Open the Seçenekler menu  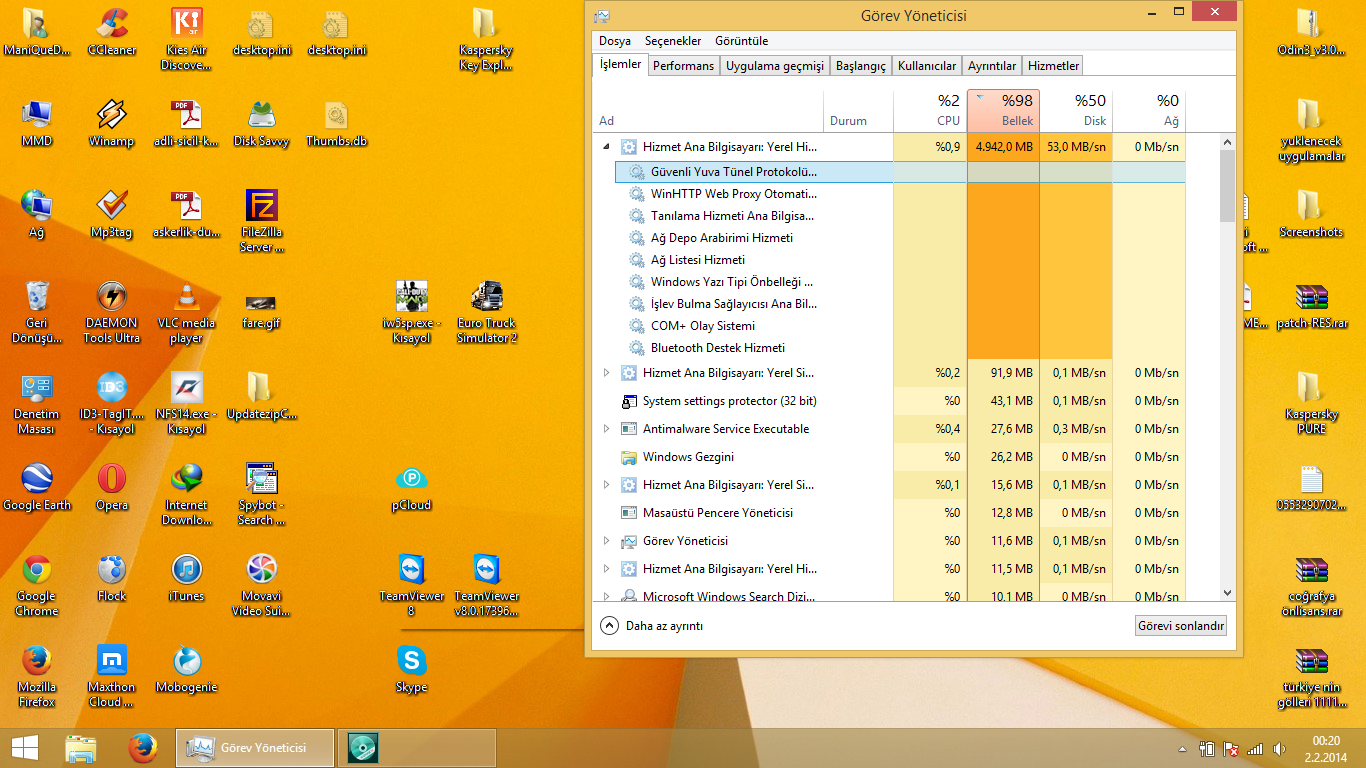coord(672,41)
